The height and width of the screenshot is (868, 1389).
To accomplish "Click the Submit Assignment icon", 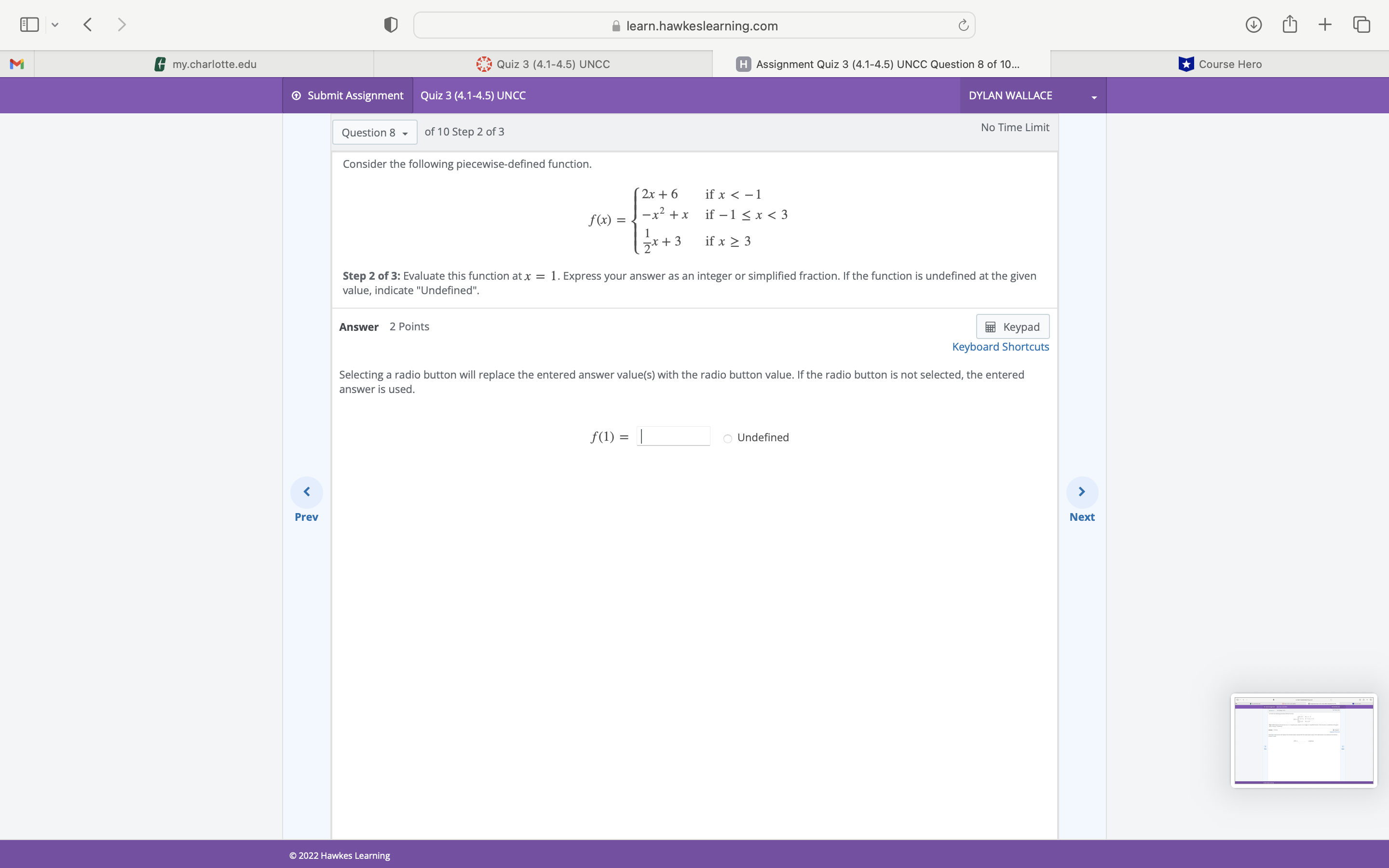I will click(296, 95).
